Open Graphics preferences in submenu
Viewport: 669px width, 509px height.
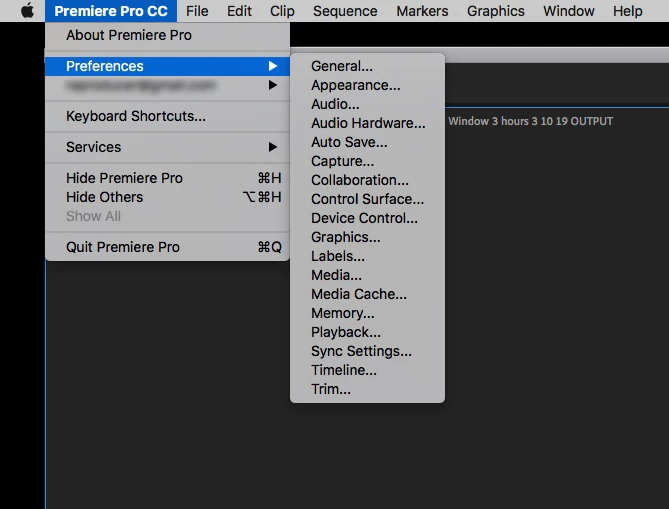(367, 237)
